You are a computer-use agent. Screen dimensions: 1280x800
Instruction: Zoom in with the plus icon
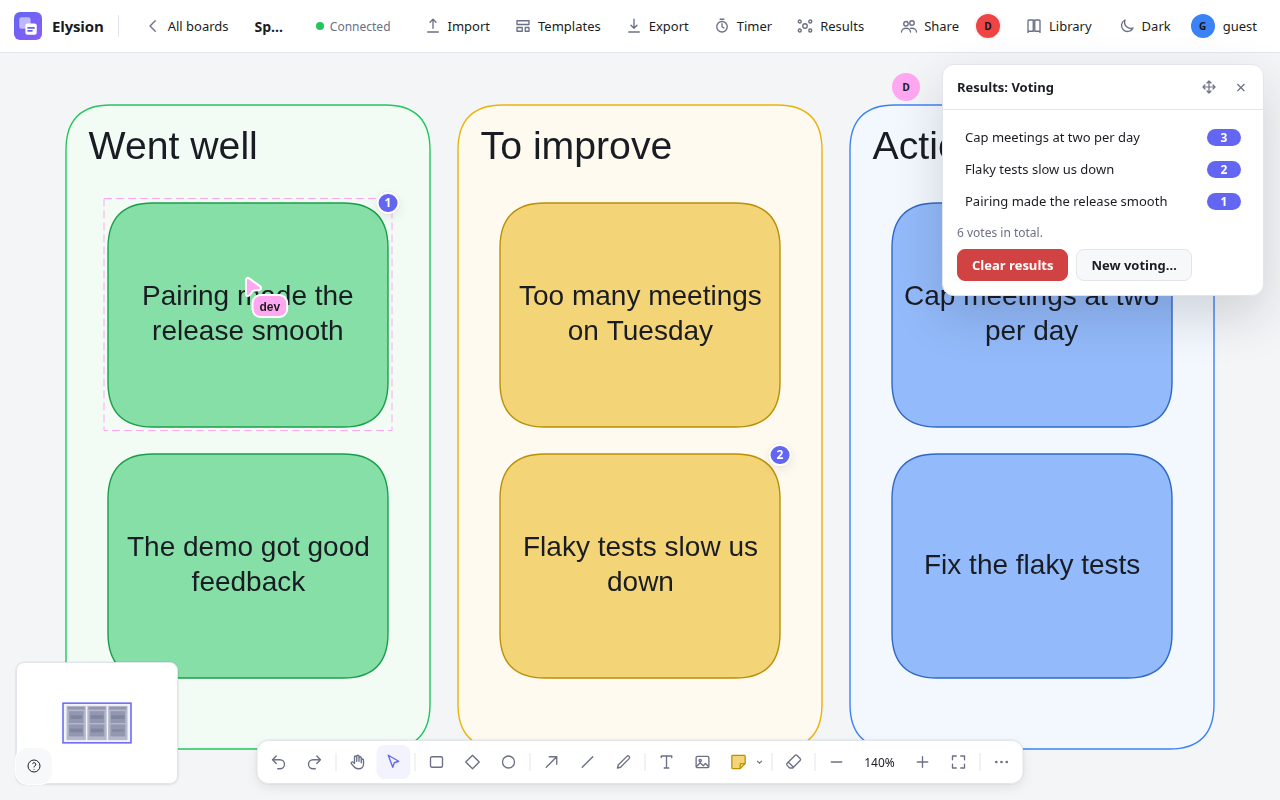coord(922,762)
